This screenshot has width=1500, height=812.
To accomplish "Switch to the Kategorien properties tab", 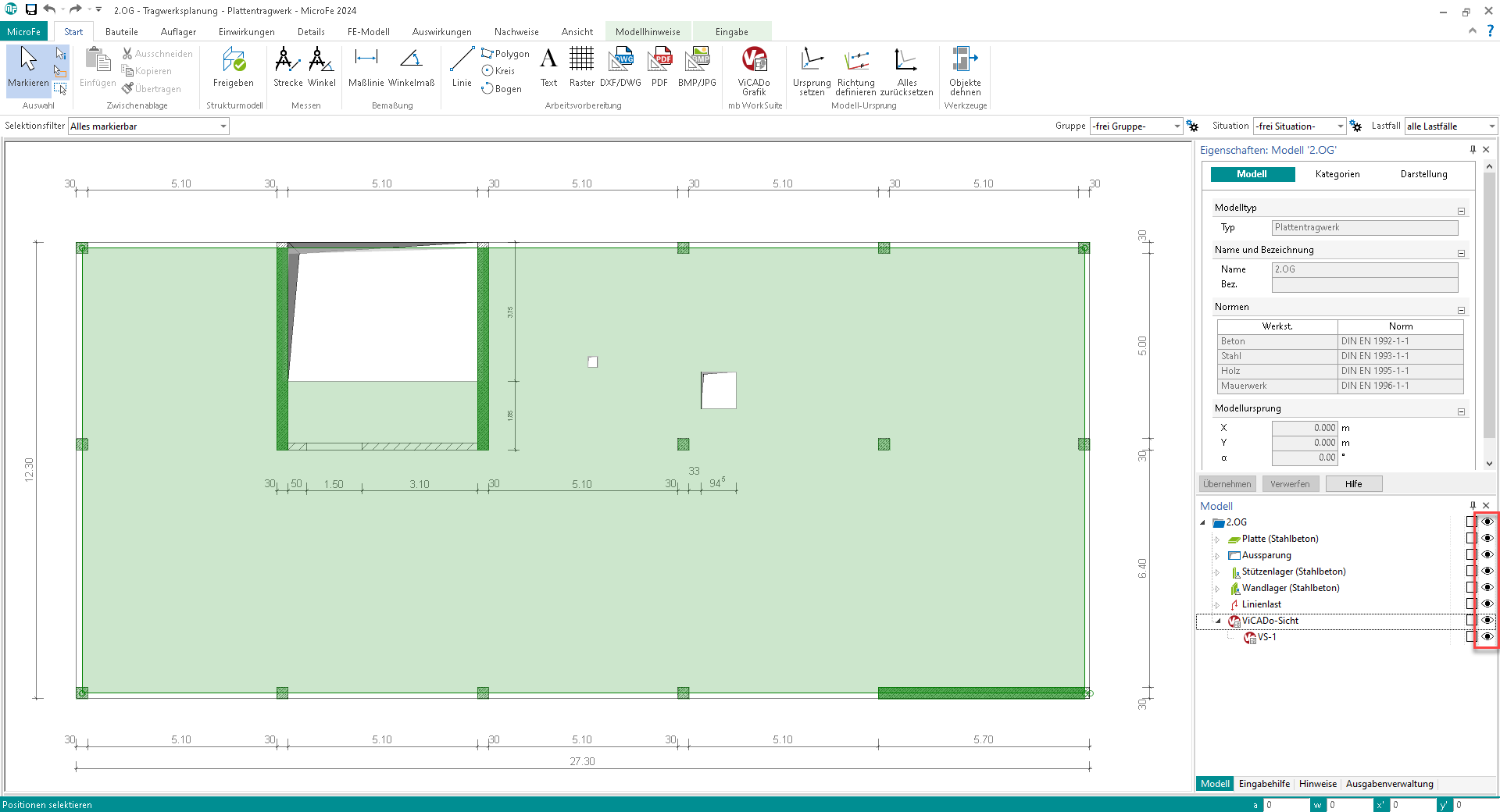I will pyautogui.click(x=1337, y=174).
